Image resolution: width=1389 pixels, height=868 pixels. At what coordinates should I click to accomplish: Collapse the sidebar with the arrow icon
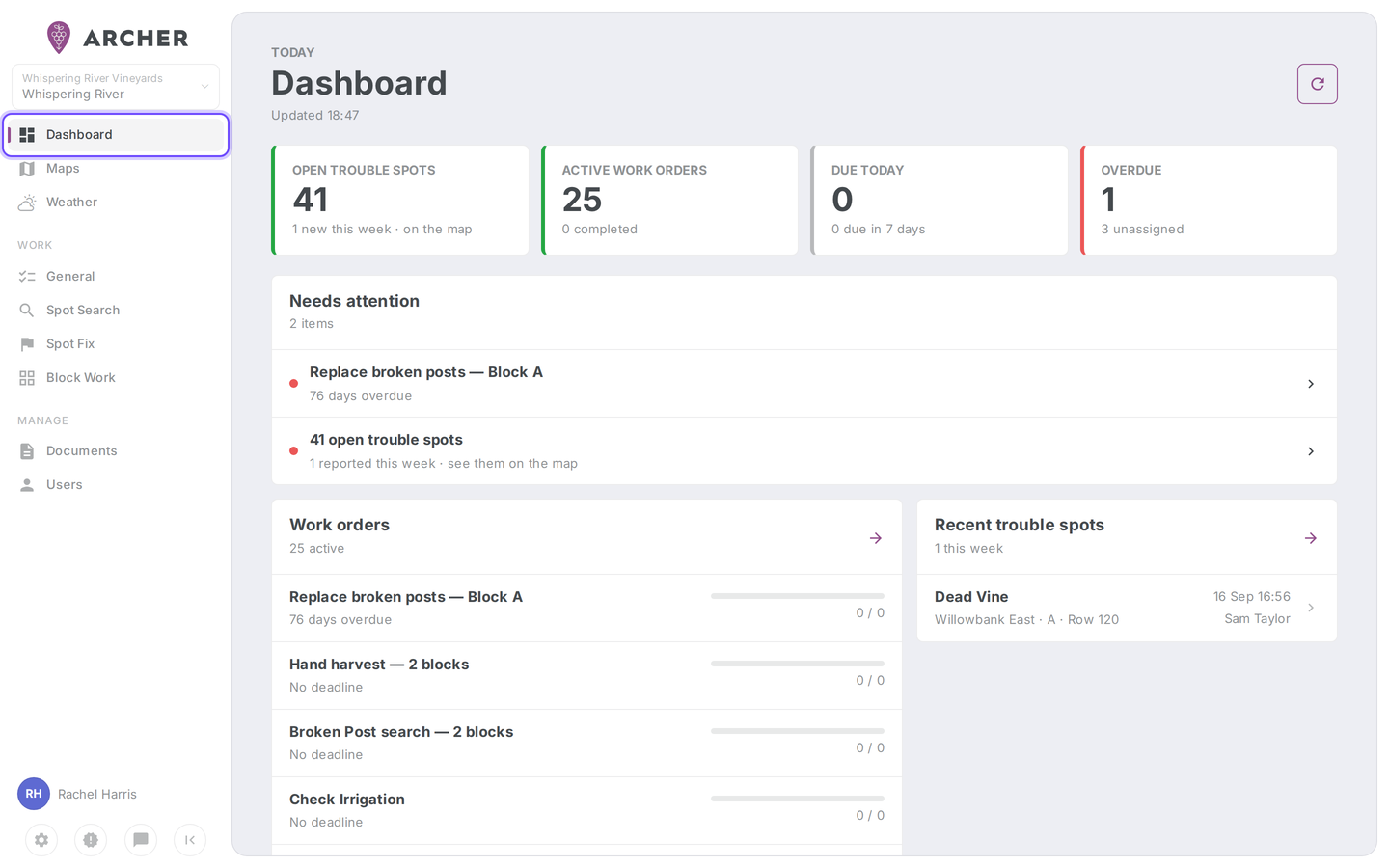click(x=190, y=840)
